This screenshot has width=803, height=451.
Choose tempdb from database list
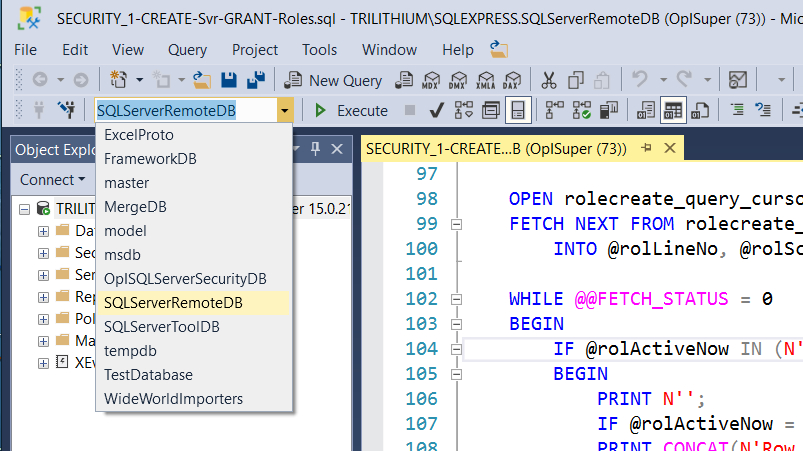(x=192, y=351)
